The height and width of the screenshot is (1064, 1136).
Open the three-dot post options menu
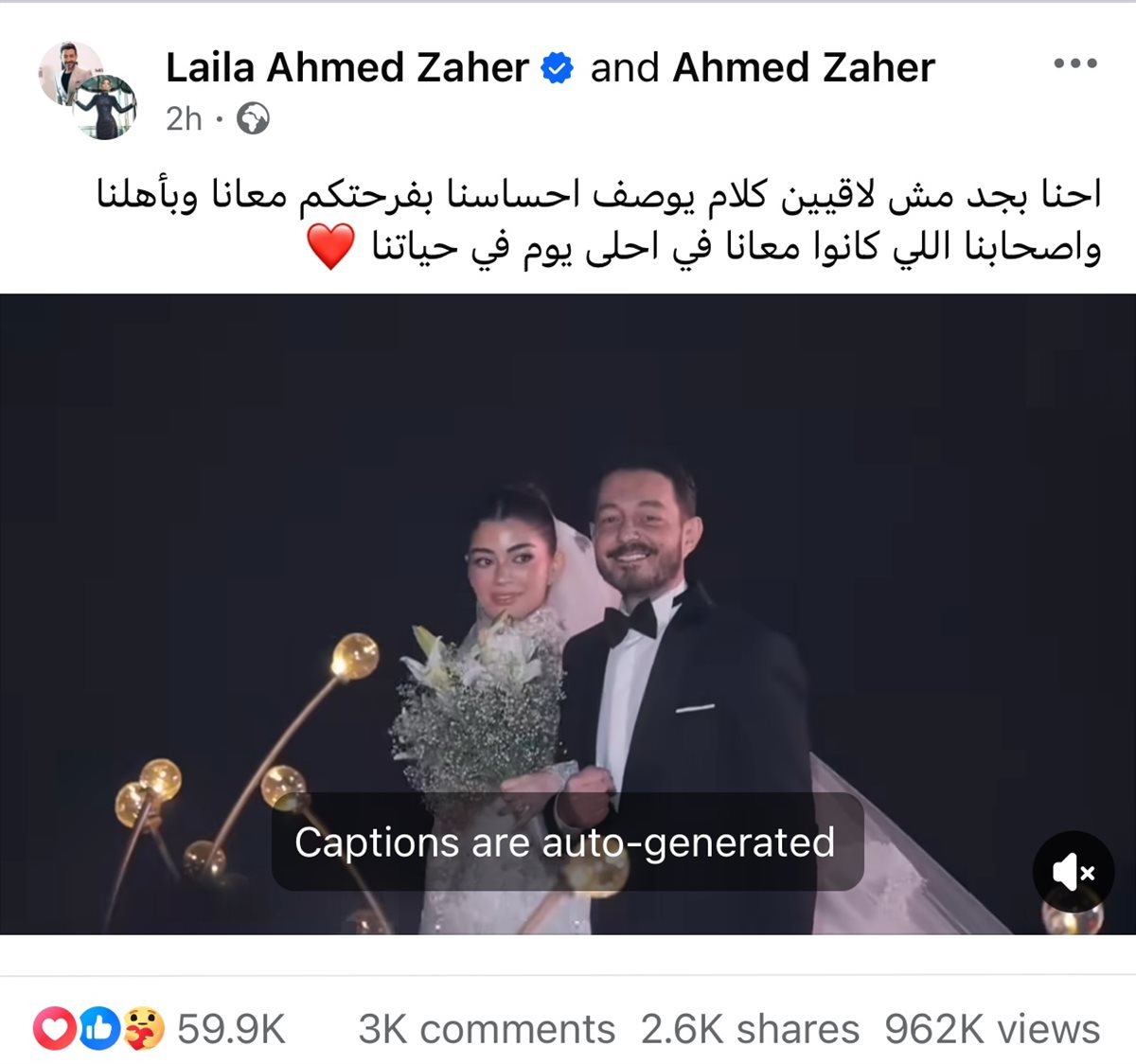click(x=1075, y=64)
